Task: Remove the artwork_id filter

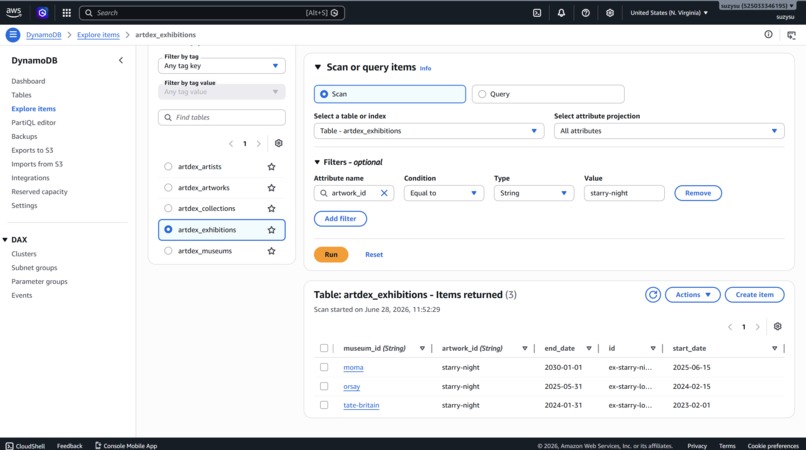Action: coord(698,193)
